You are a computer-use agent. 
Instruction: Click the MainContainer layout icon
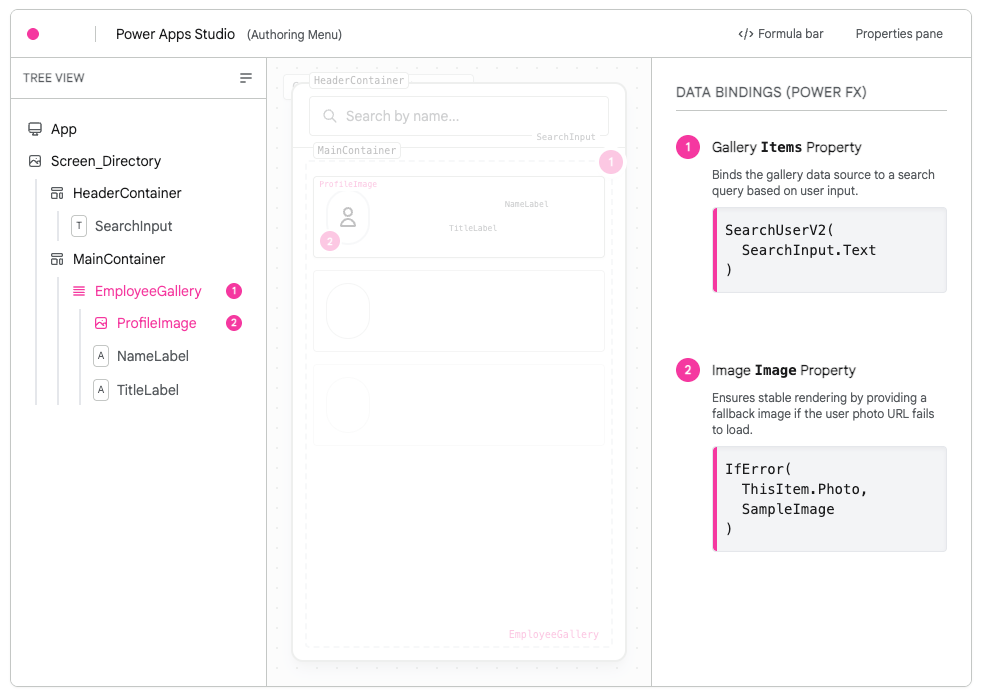[x=57, y=259]
